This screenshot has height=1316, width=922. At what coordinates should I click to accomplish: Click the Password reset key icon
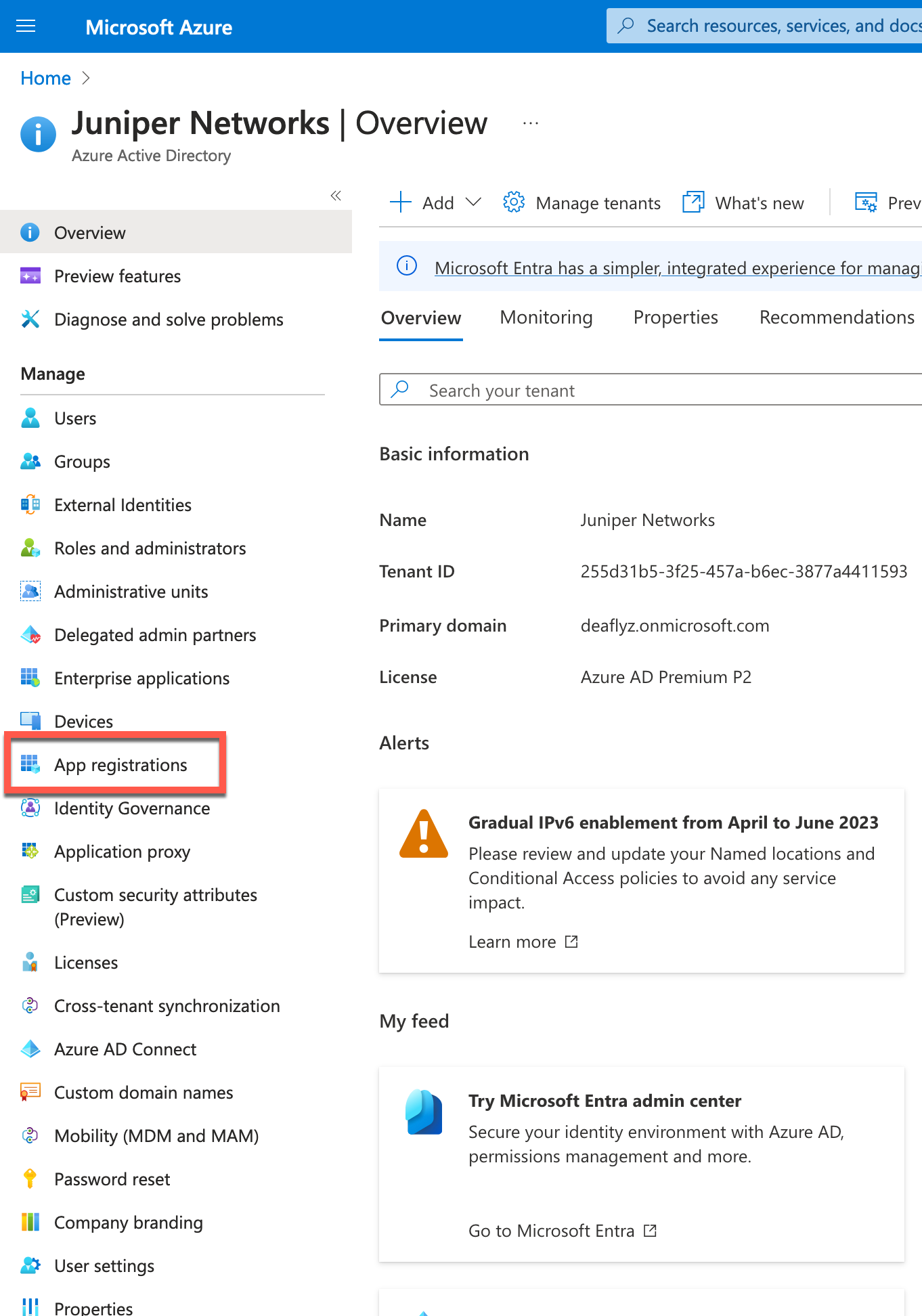click(x=30, y=1179)
